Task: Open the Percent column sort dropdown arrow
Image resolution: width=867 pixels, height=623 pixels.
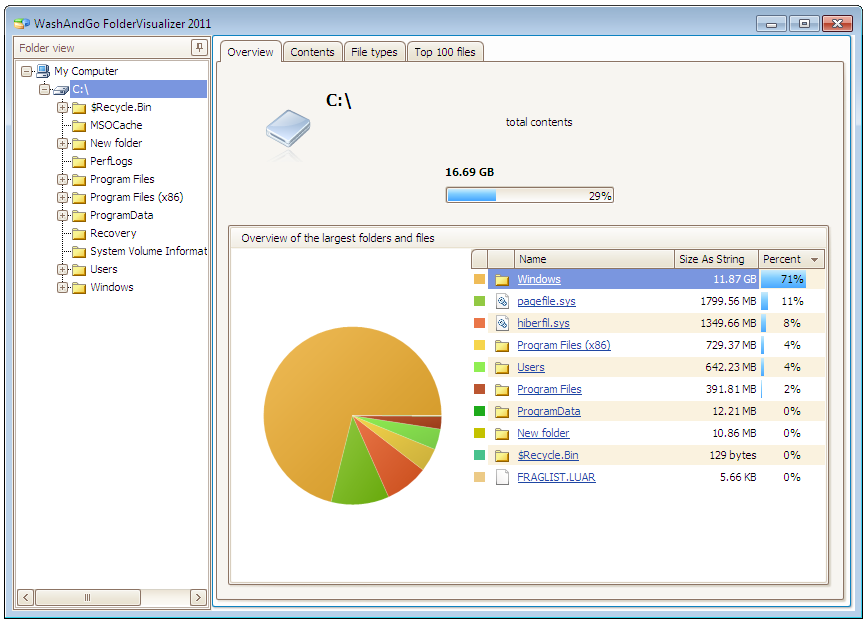Action: (815, 260)
